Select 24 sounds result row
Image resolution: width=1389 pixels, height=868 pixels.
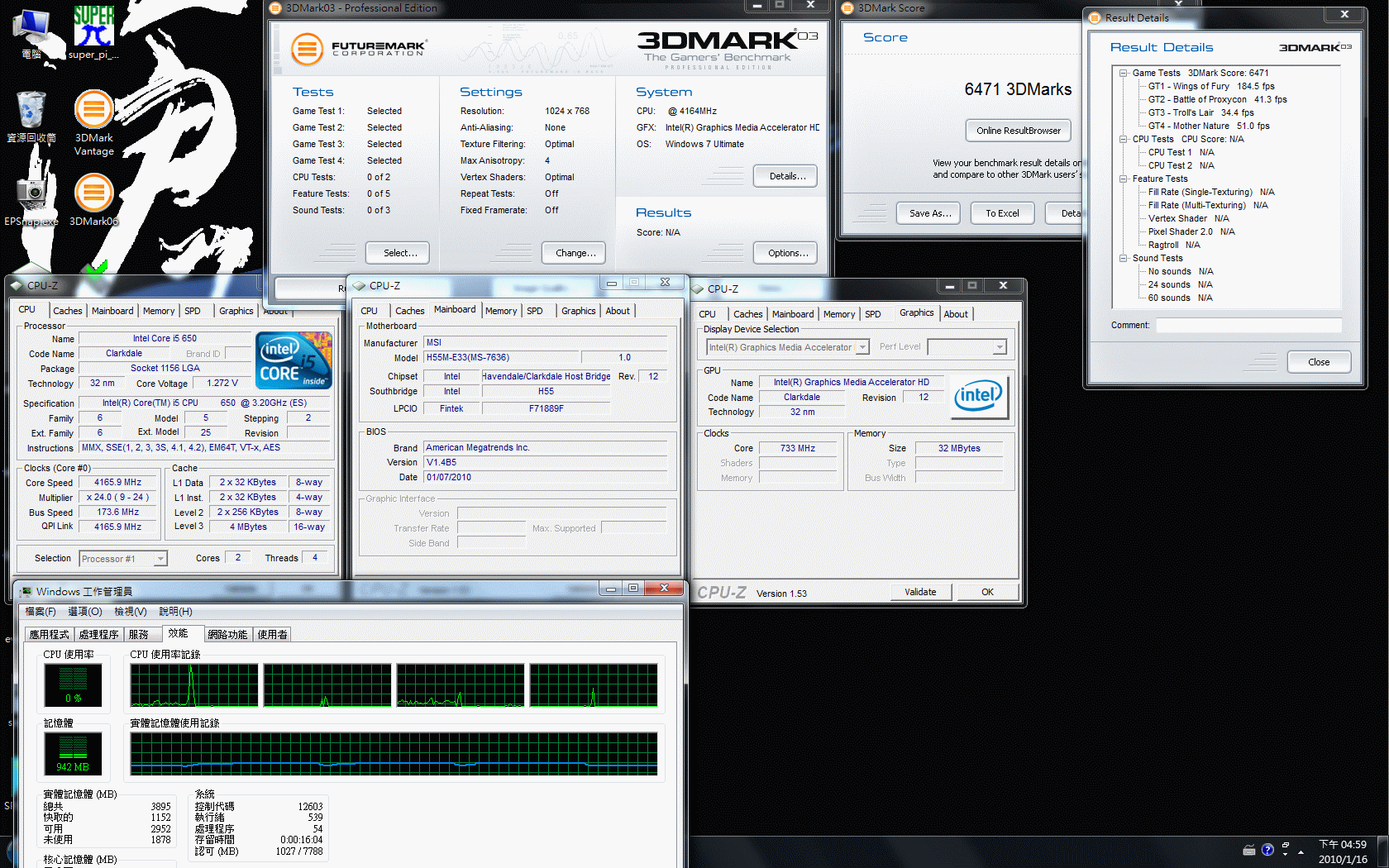point(1181,284)
